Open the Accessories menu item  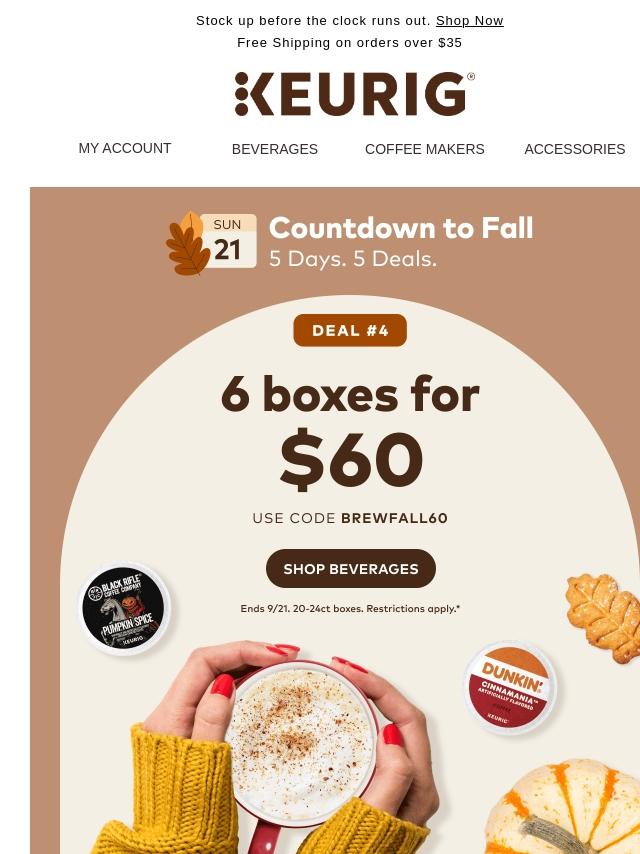[x=575, y=149]
